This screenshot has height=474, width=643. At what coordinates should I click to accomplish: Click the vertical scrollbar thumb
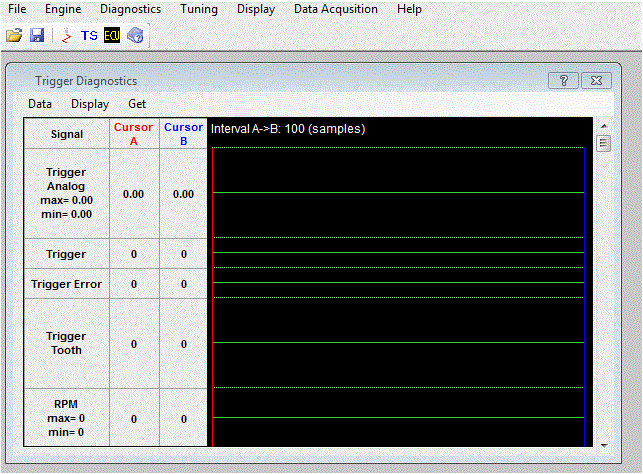(x=604, y=143)
